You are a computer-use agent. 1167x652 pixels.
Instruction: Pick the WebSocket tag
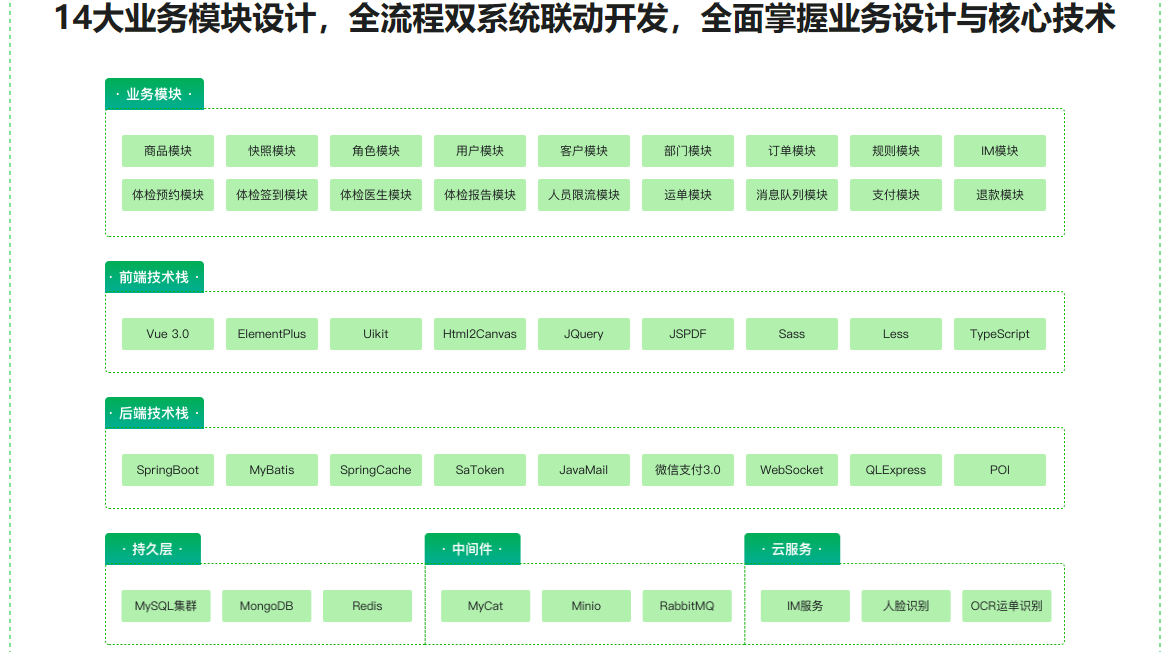pyautogui.click(x=792, y=470)
